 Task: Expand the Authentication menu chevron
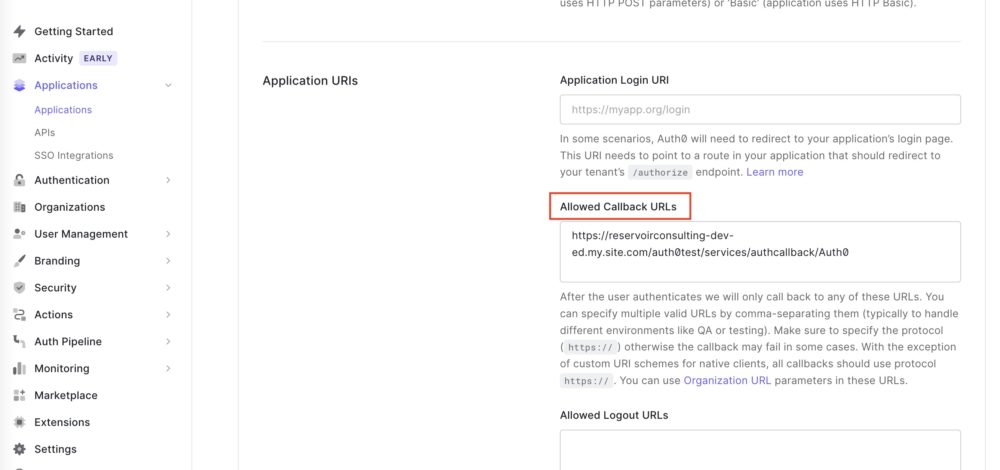(x=168, y=180)
